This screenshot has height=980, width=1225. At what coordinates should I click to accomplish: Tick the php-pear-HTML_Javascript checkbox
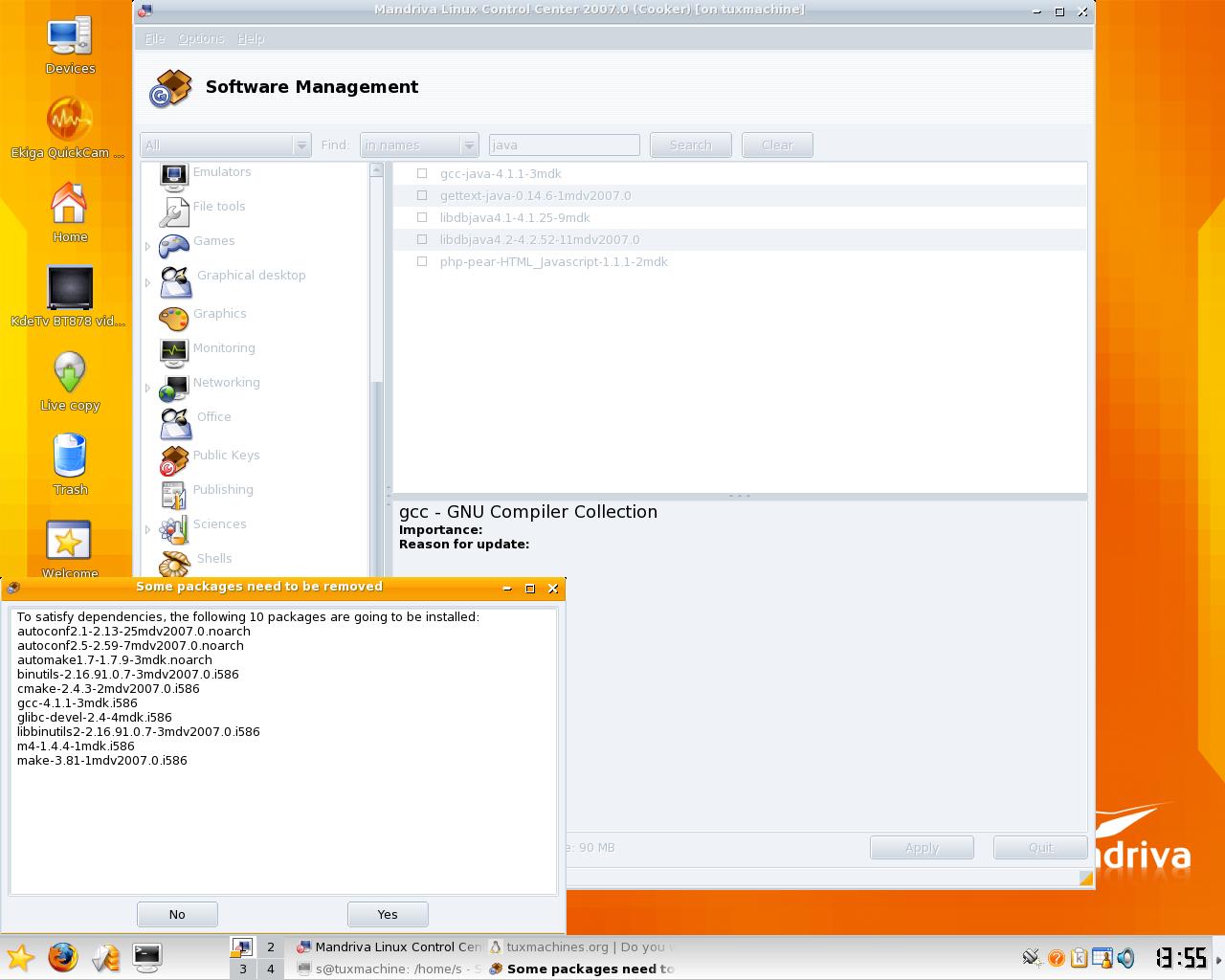[x=422, y=261]
